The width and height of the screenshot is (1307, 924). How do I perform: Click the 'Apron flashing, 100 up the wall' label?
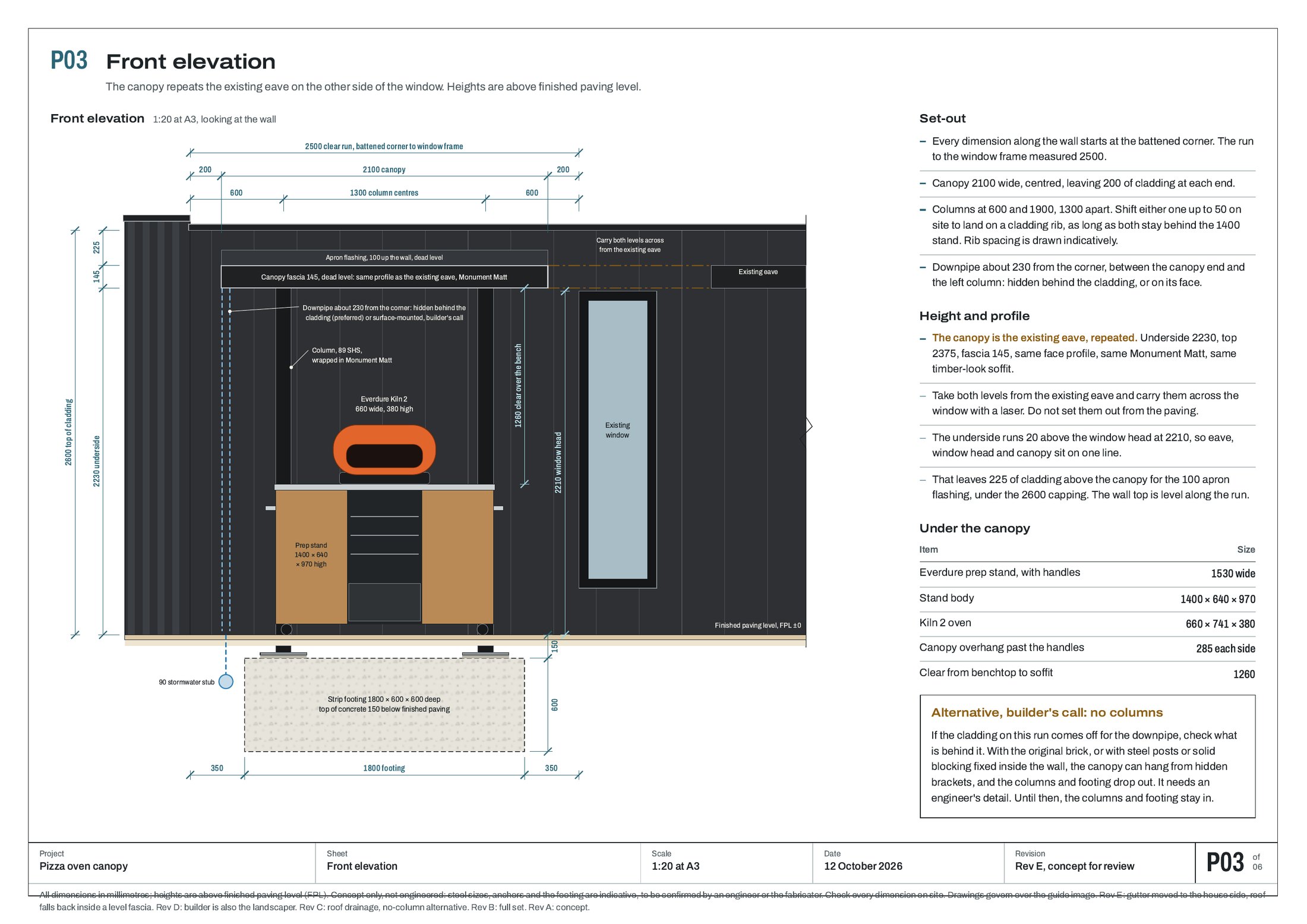click(384, 257)
